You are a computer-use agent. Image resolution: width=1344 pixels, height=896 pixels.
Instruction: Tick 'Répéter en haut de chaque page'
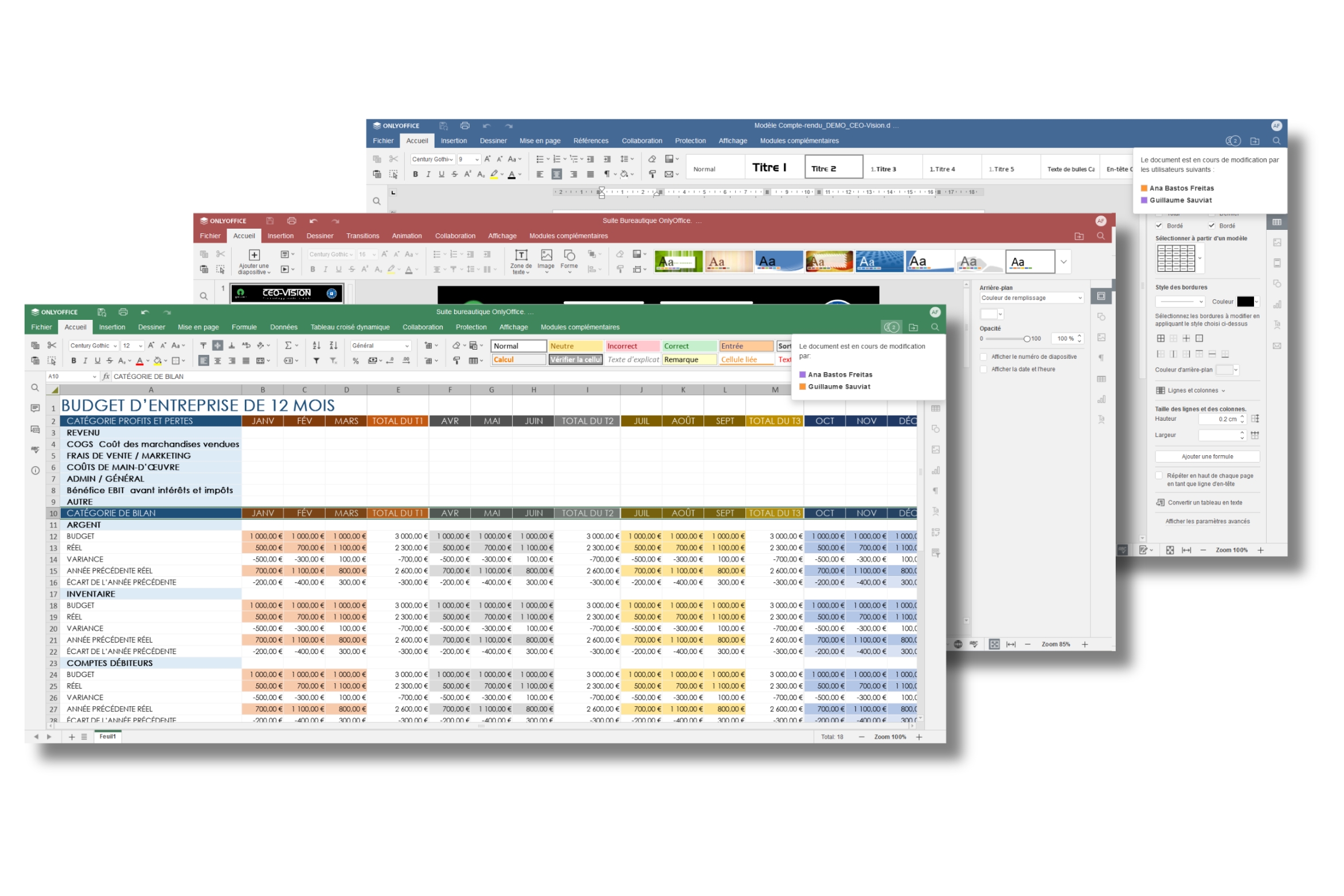click(x=1159, y=476)
